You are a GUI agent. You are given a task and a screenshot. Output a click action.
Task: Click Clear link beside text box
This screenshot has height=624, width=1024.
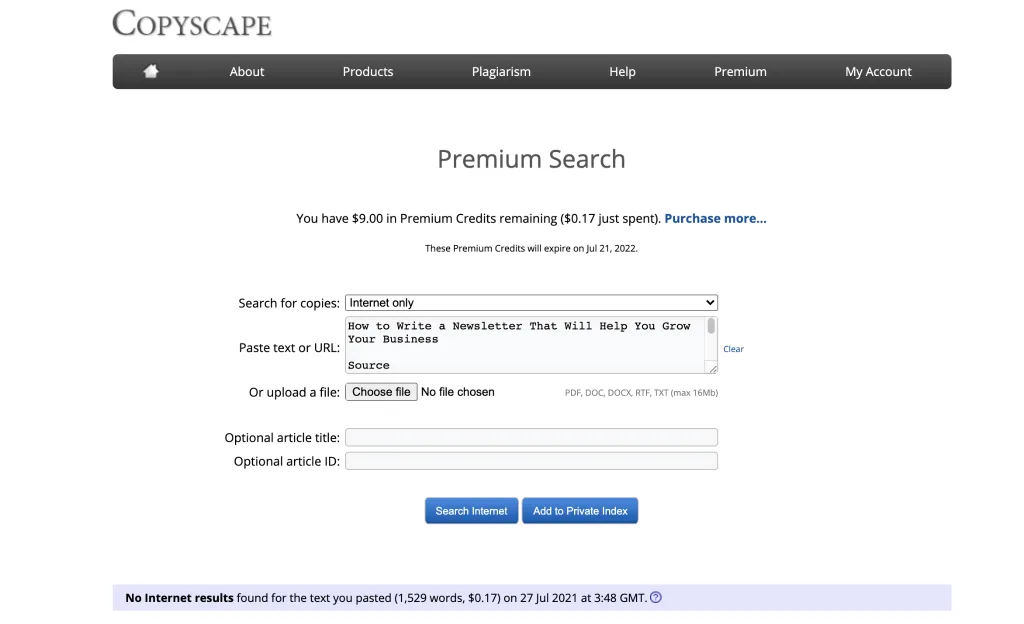733,349
